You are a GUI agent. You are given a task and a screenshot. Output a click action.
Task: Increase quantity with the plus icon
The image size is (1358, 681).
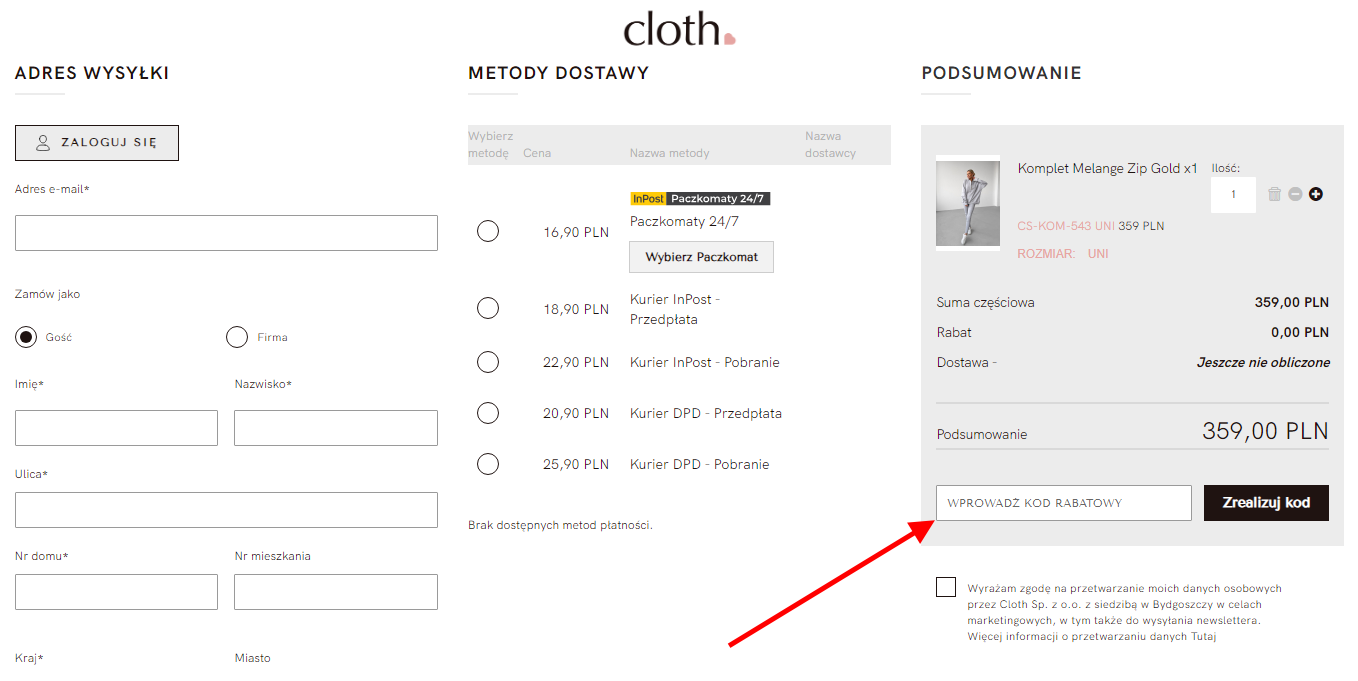(1315, 194)
